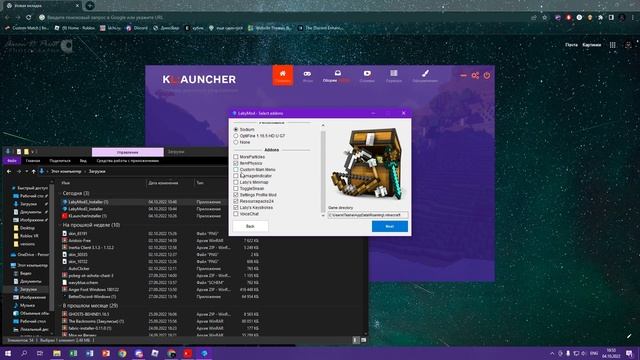Open Explorer recent locations dropdown arrow

[27, 171]
